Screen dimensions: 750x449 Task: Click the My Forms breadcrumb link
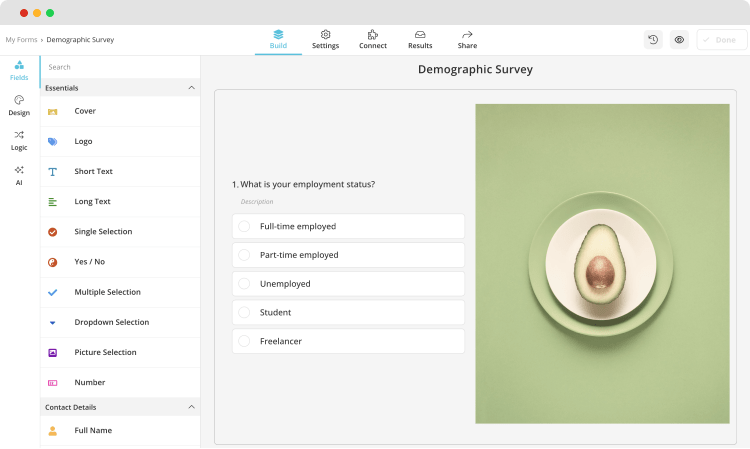[x=21, y=40]
